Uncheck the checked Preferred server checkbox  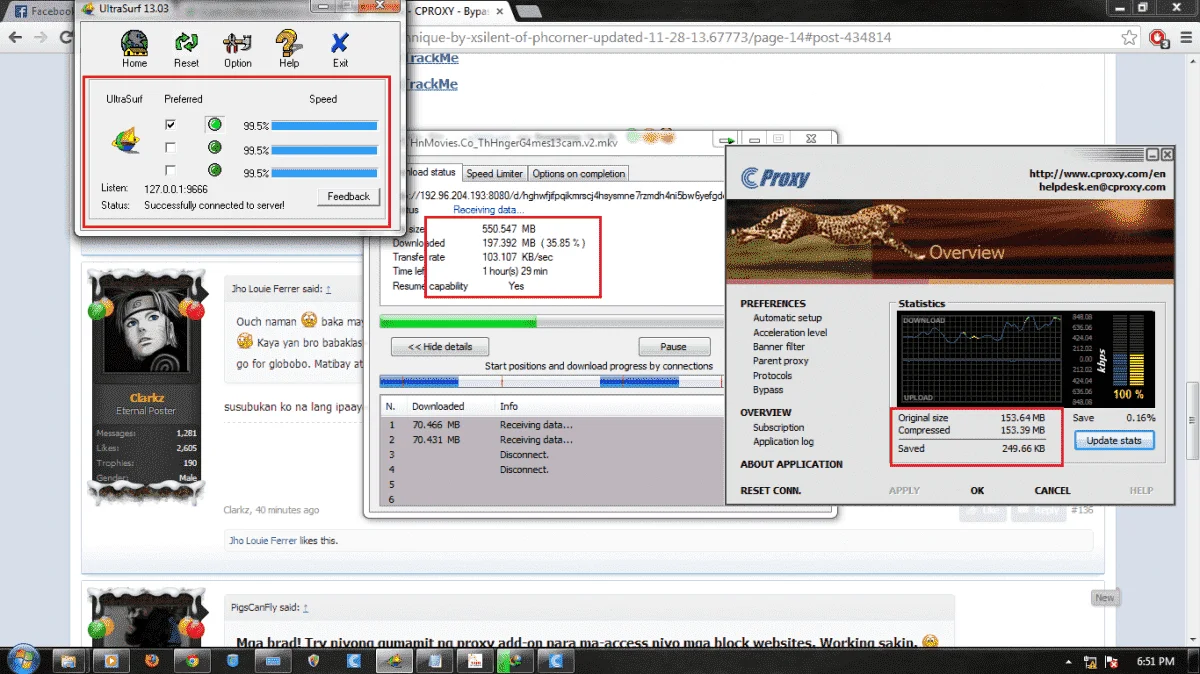[x=171, y=125]
